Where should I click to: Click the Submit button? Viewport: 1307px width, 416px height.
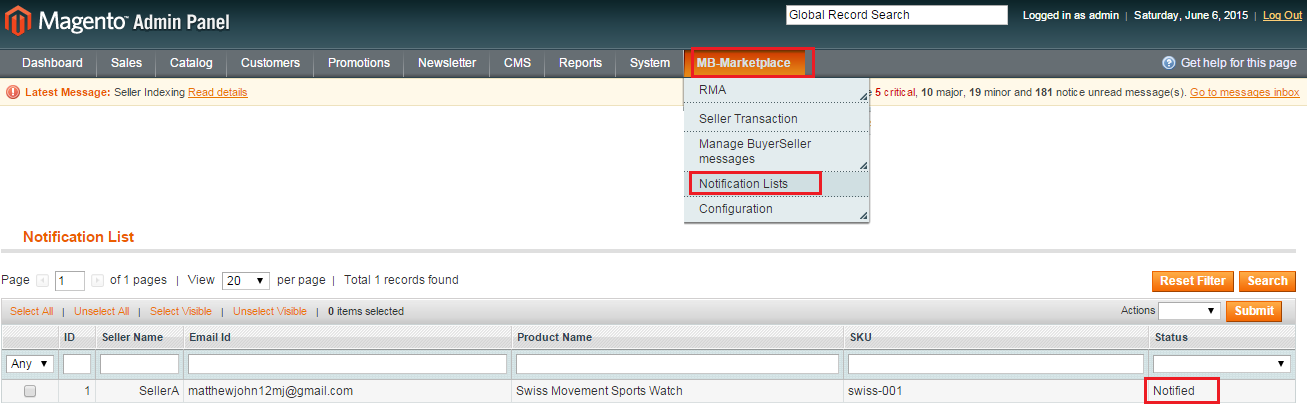[x=1254, y=311]
